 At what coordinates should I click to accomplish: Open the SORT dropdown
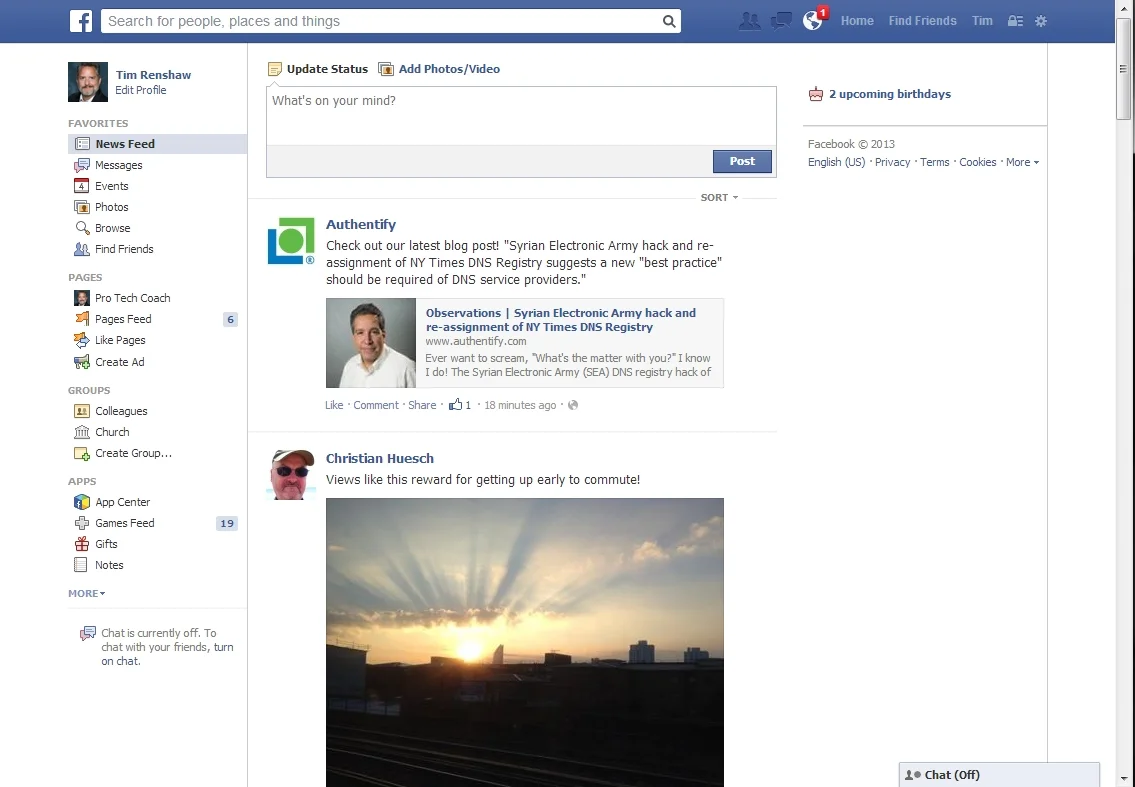pyautogui.click(x=719, y=198)
